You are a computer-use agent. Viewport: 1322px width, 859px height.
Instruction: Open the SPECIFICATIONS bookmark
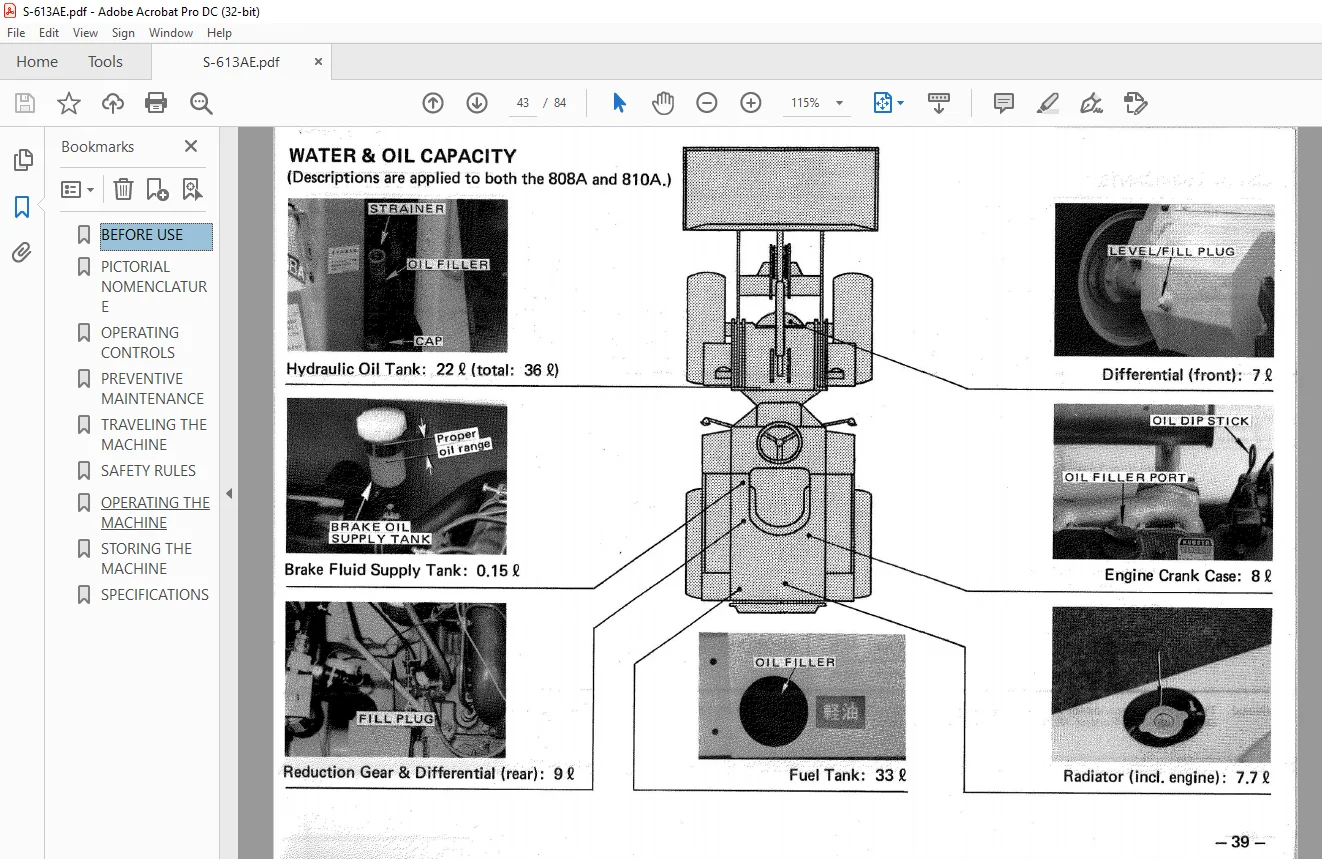click(155, 594)
